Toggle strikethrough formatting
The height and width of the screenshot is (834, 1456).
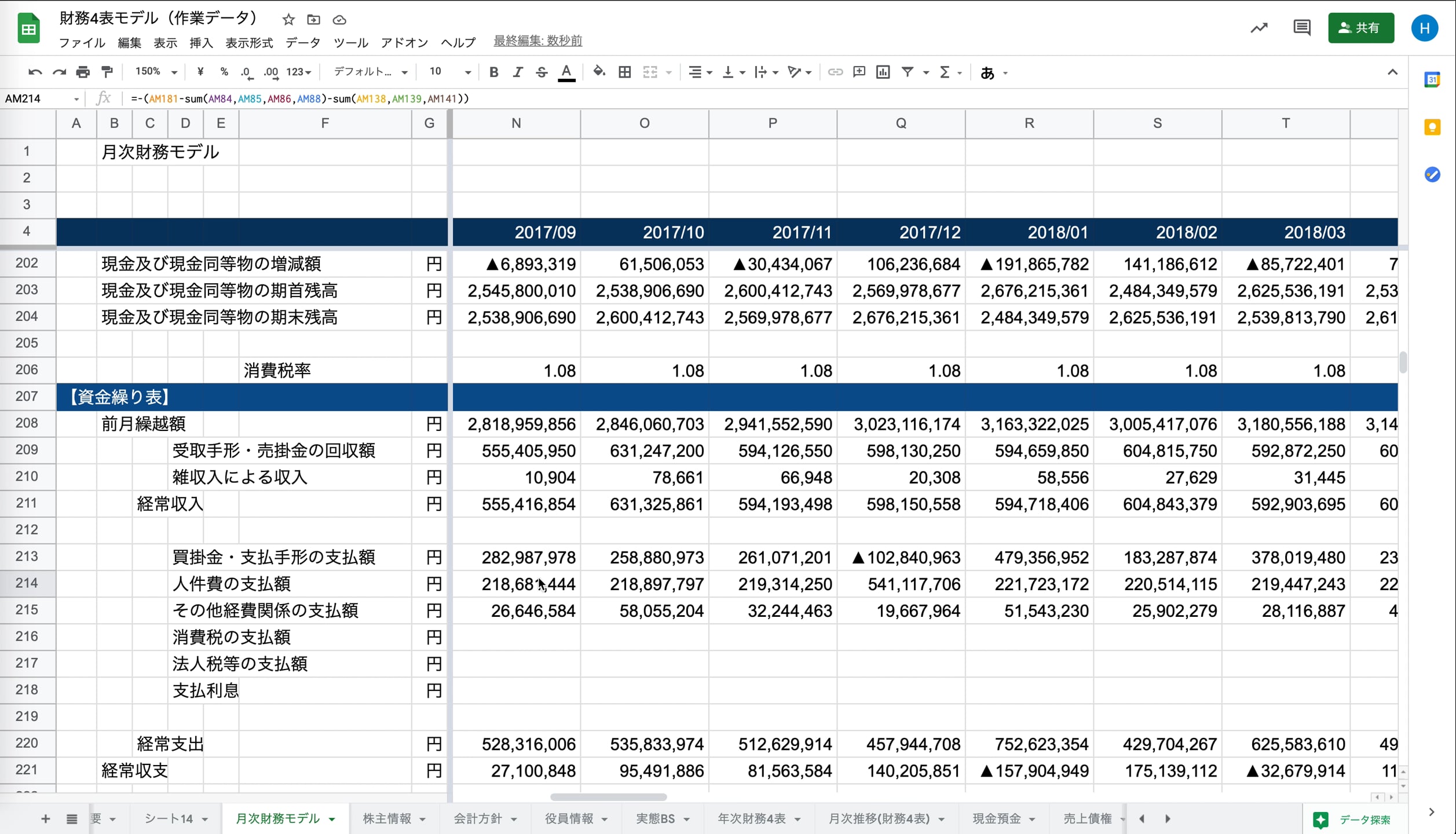542,72
